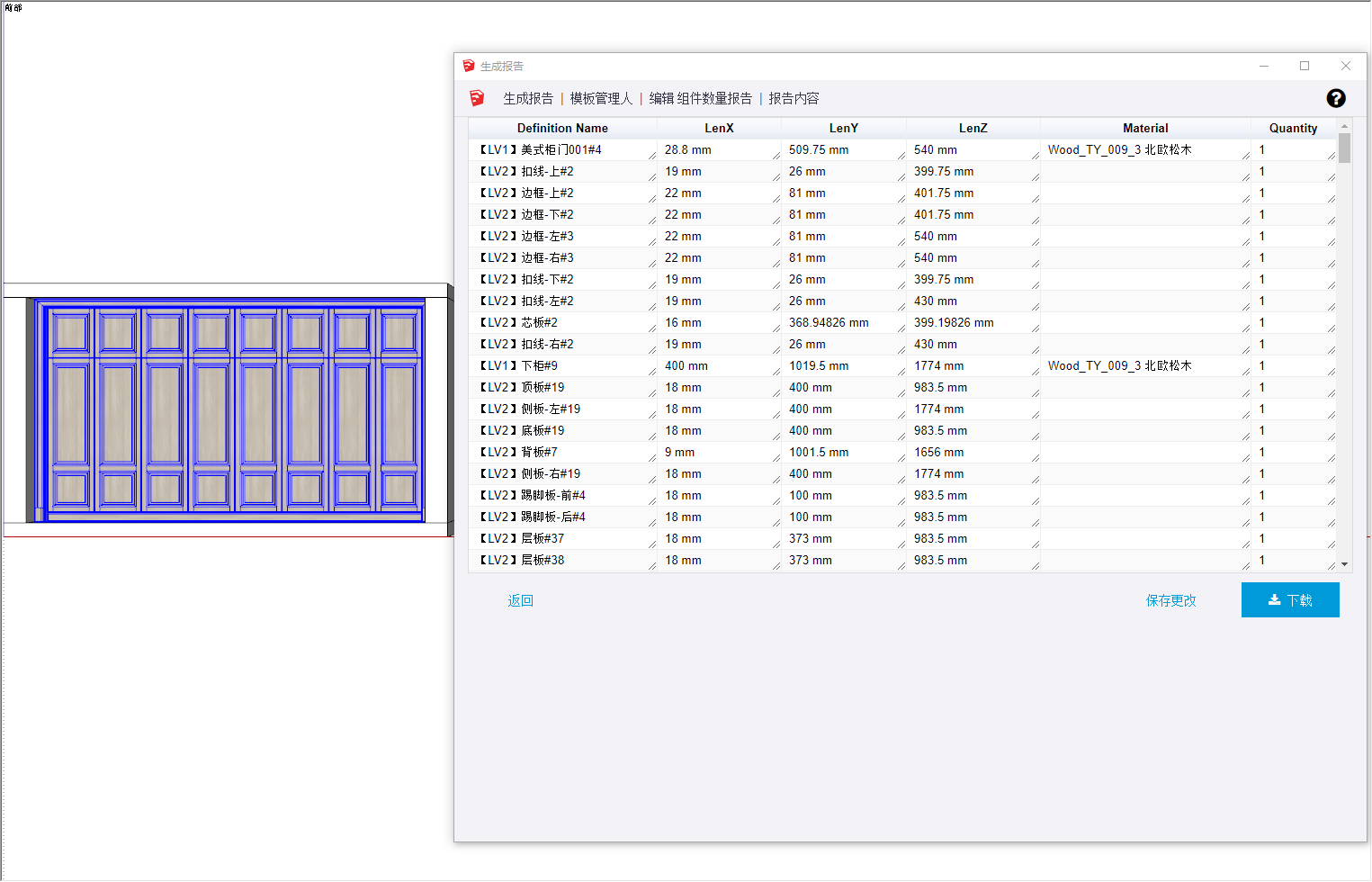Viewport: 1372px width, 882px height.
Task: Click the help question mark icon
Action: tap(1336, 98)
